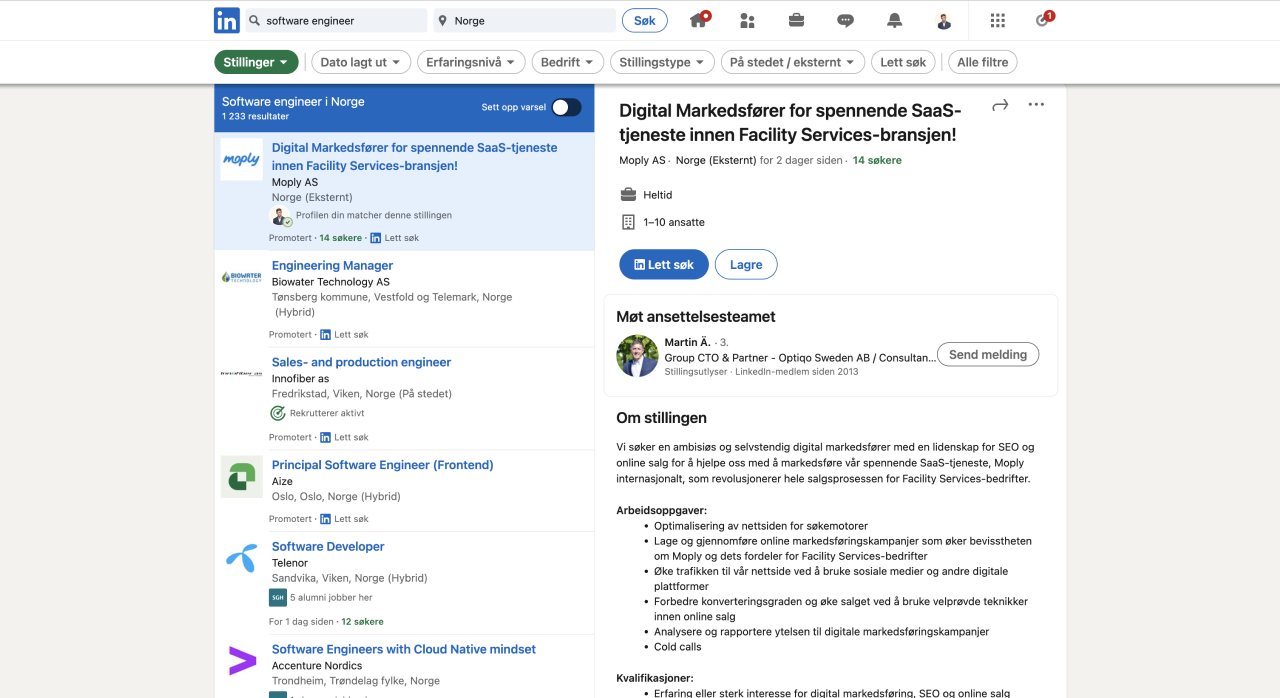Toggle the Sett opp varsel switch
This screenshot has height=698, width=1280.
(566, 107)
